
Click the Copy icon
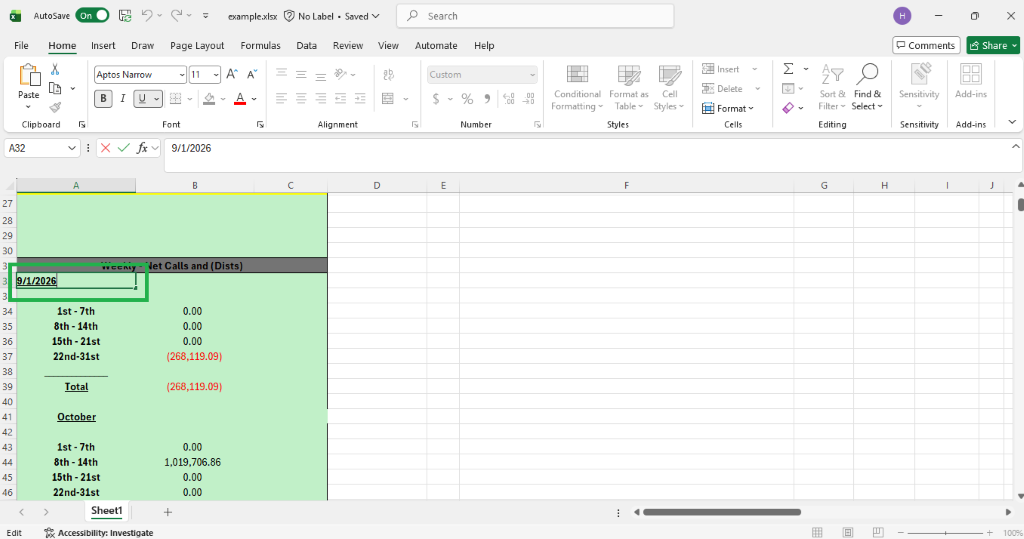(x=56, y=88)
